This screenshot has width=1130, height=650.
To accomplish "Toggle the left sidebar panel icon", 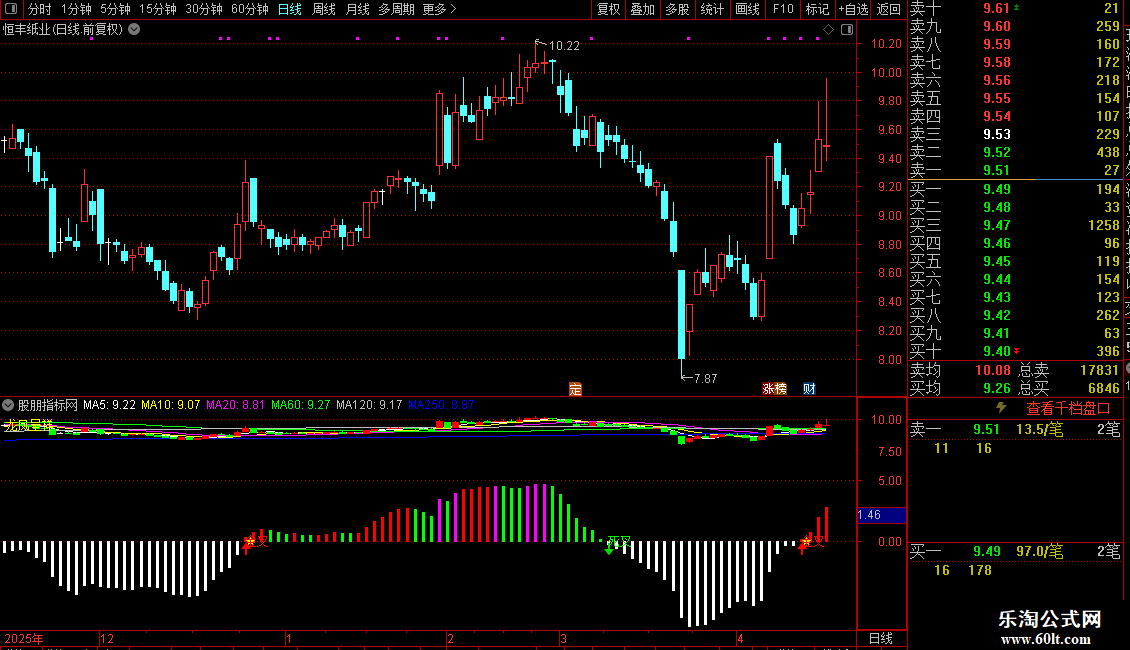I will coord(11,9).
